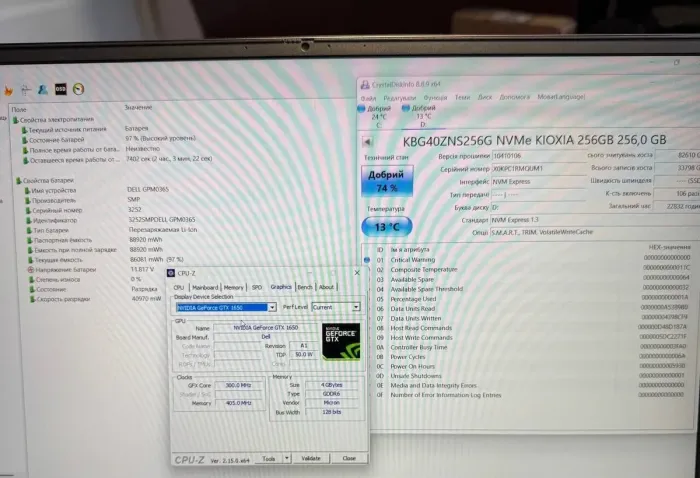Select the Available Spare Threshold attribute row
The width and height of the screenshot is (700, 478).
533,289
